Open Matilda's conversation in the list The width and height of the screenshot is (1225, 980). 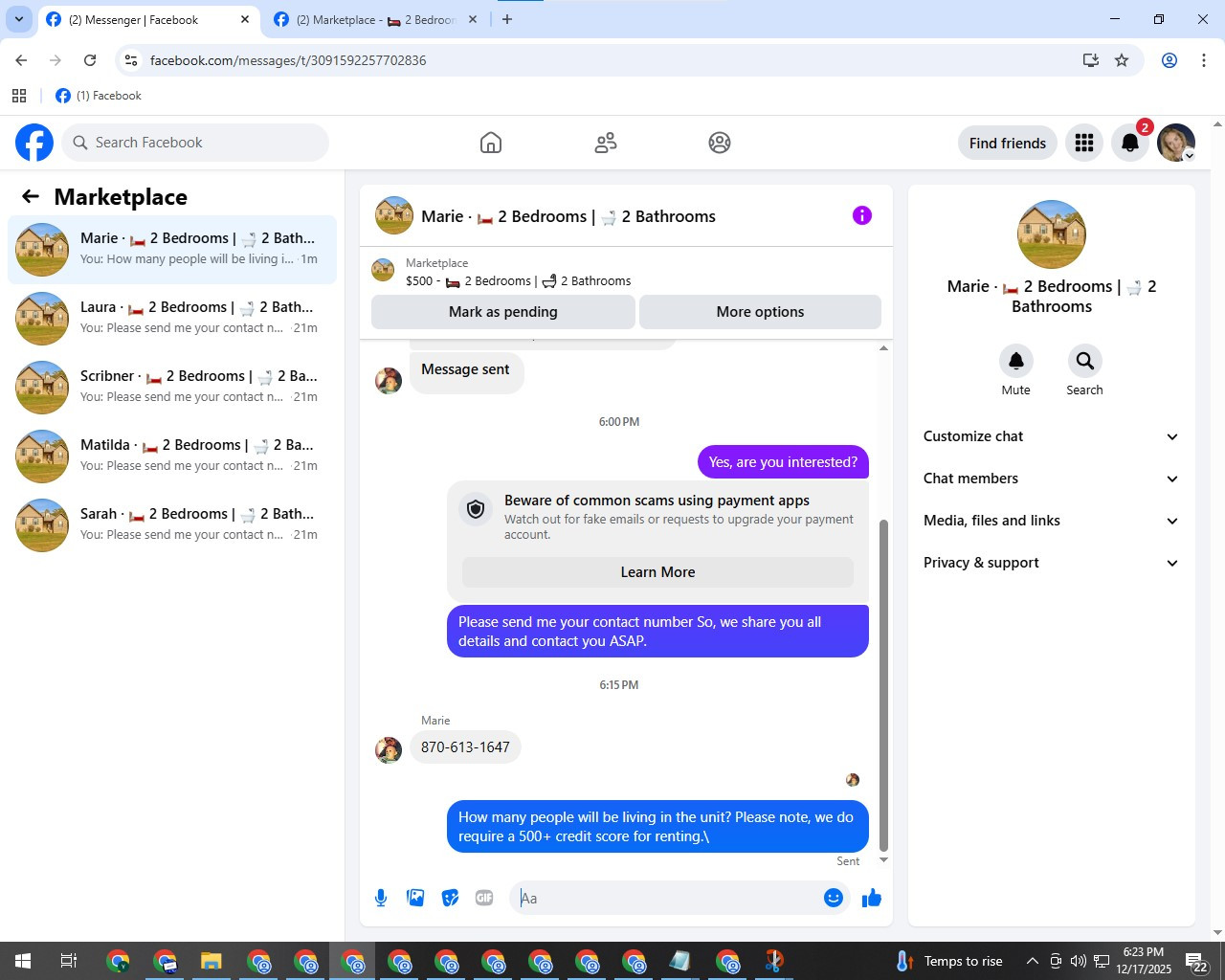coord(172,457)
